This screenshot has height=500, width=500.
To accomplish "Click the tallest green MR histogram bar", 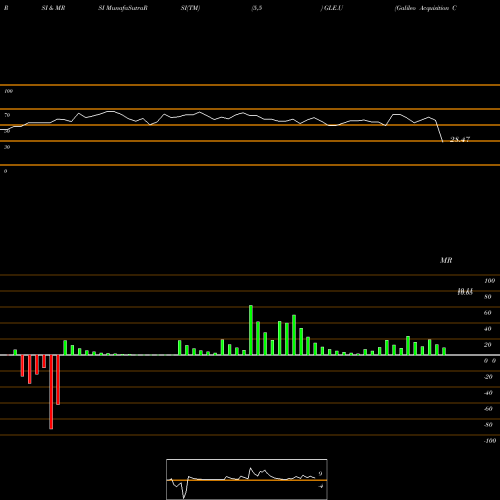I will click(251, 330).
